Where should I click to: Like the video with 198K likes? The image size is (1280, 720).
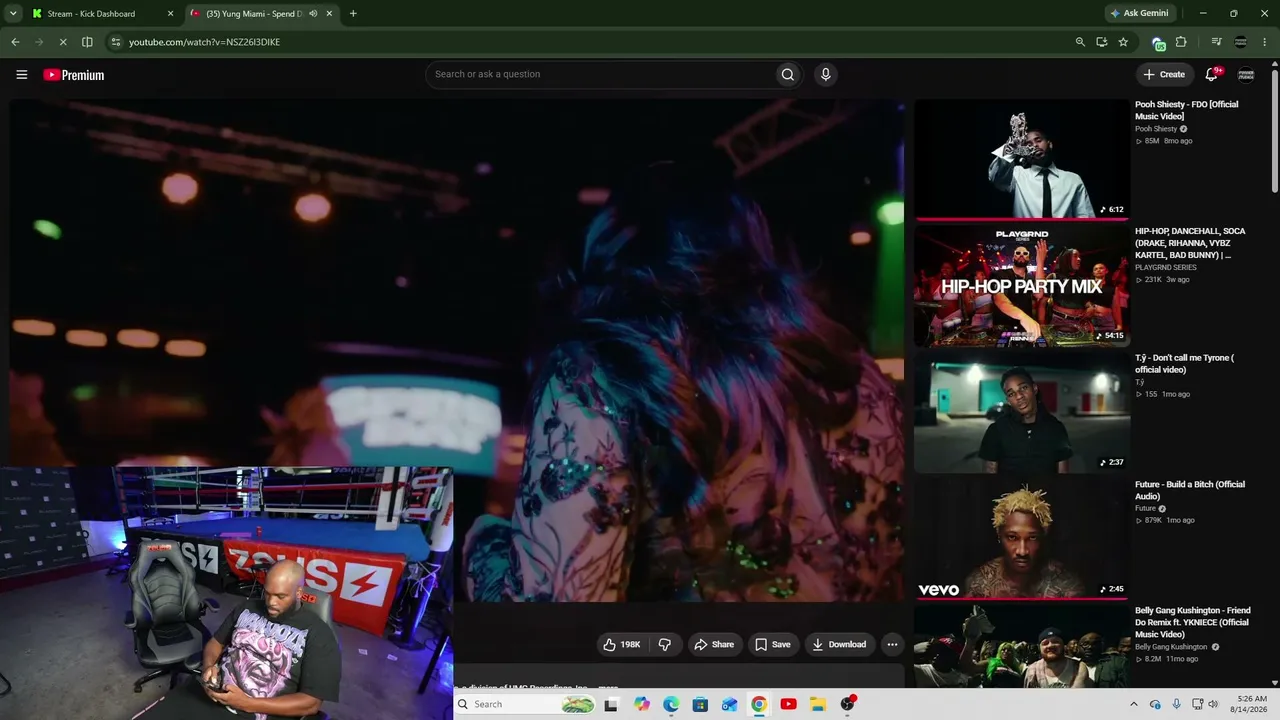[x=621, y=645]
